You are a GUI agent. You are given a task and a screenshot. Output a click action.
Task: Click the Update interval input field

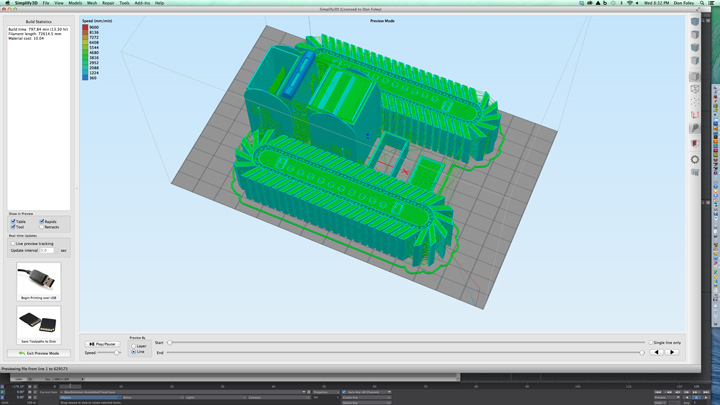point(47,250)
